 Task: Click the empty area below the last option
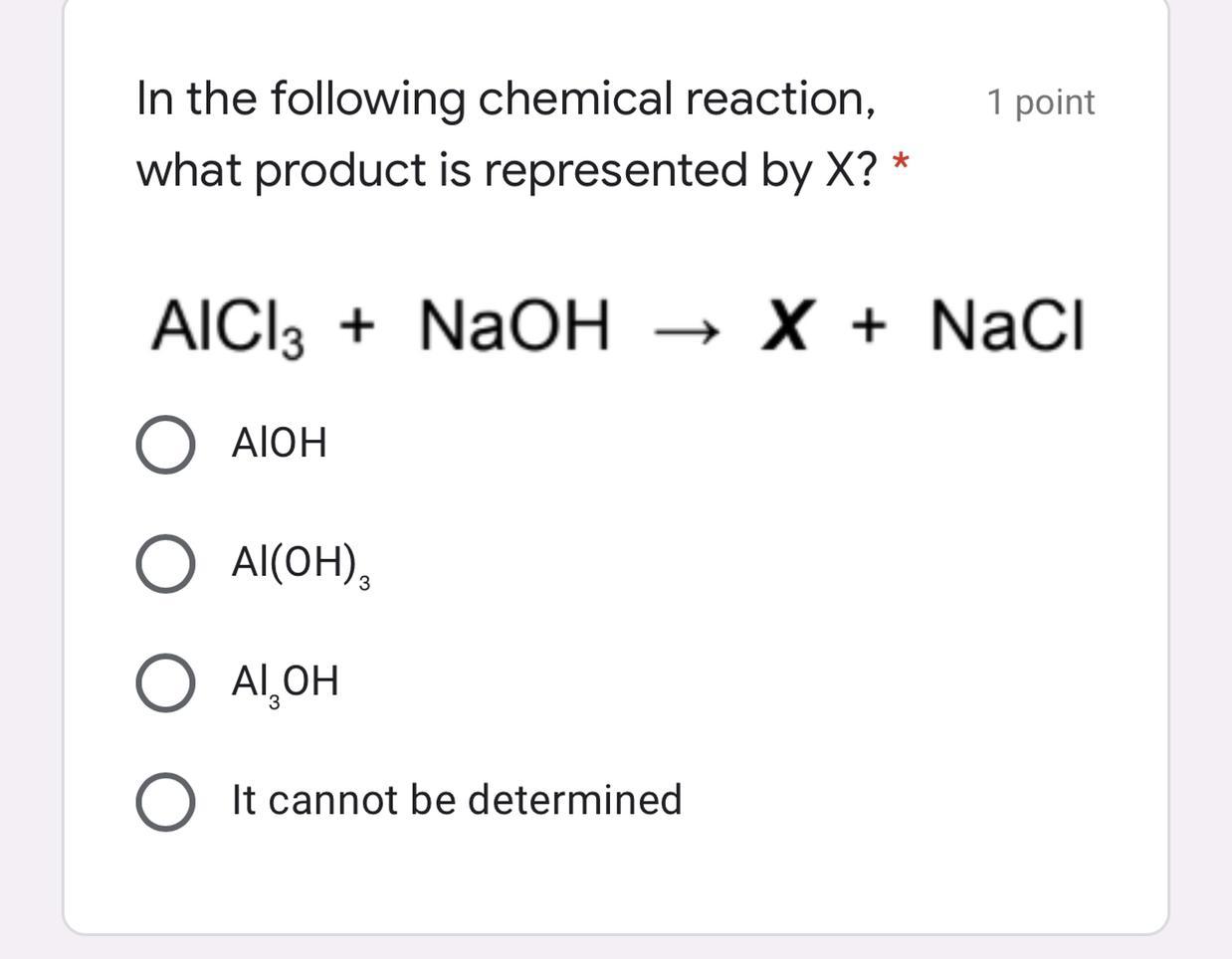click(615, 880)
